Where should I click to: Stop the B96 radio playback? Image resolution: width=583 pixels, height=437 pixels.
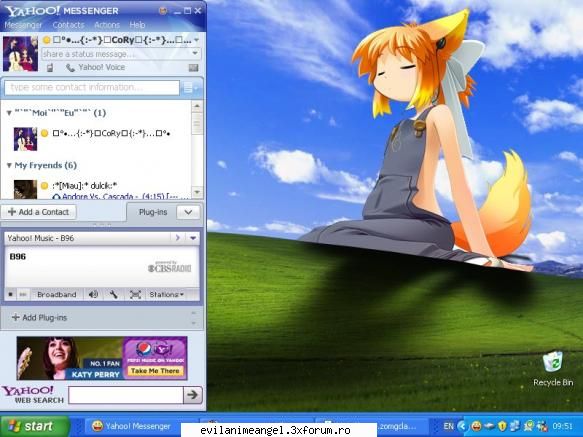[10, 295]
